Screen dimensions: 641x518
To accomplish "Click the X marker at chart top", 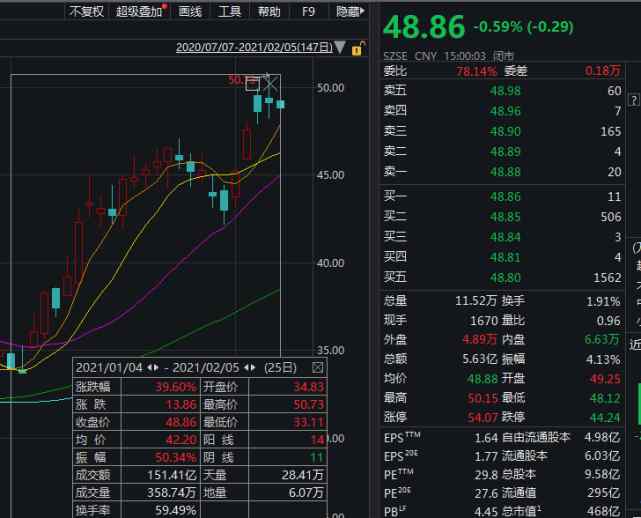I will 270,84.
